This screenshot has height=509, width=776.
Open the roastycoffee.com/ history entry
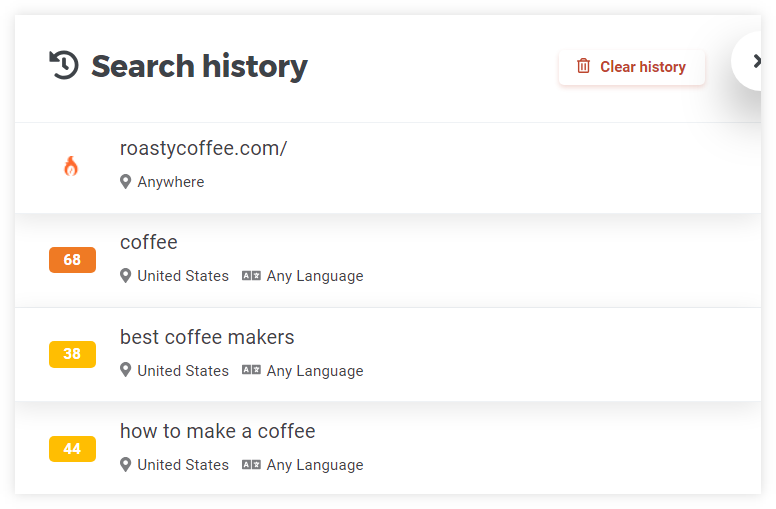[x=203, y=149]
